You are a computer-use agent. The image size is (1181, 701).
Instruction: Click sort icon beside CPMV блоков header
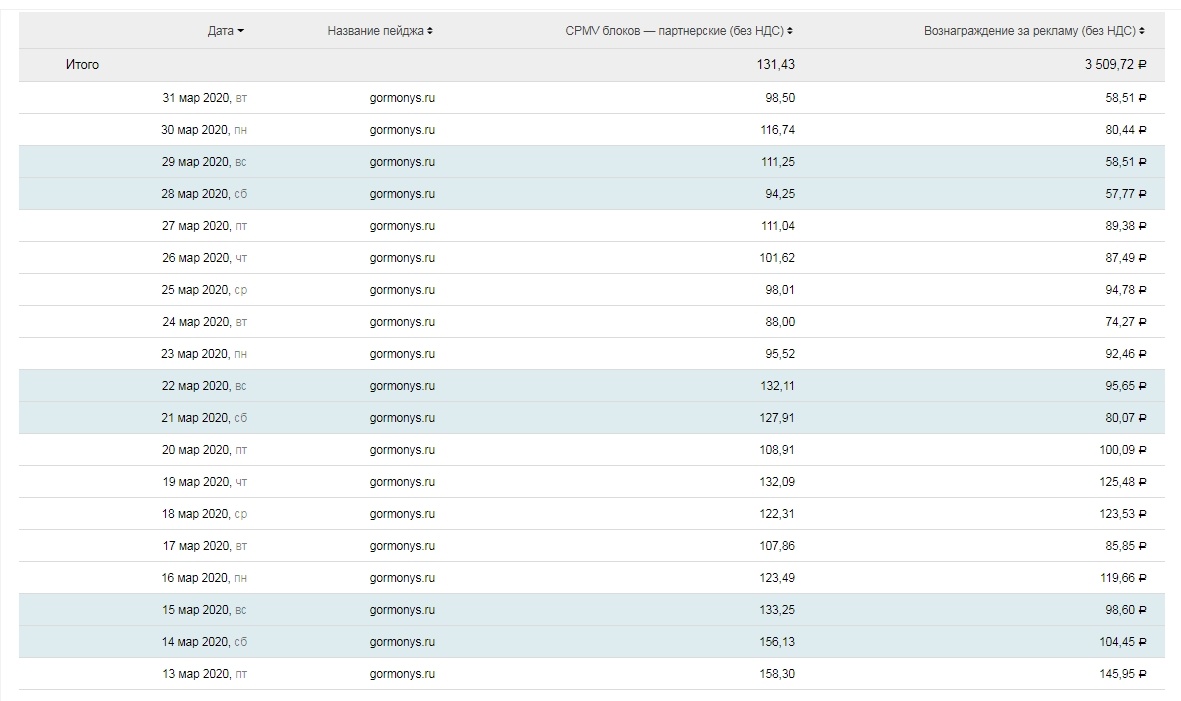coord(790,31)
